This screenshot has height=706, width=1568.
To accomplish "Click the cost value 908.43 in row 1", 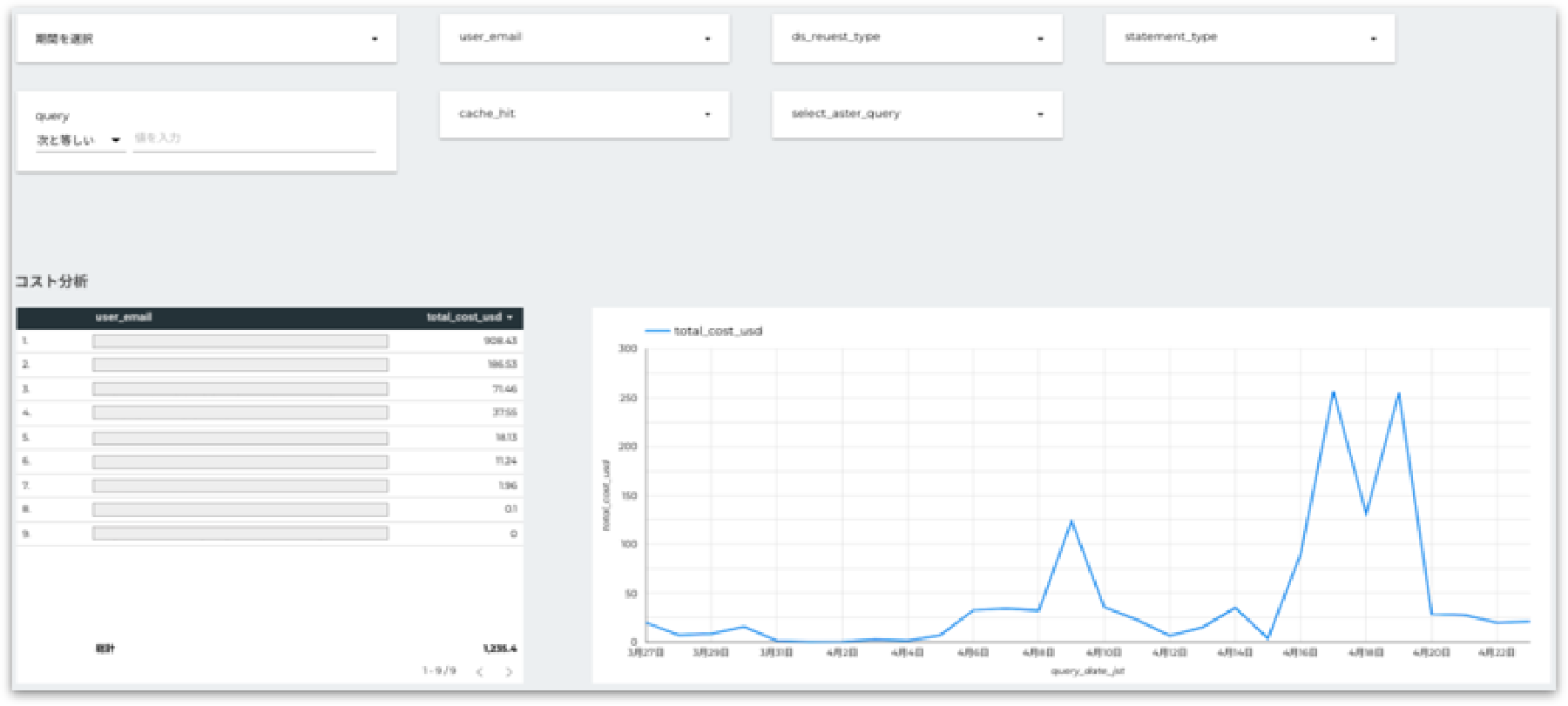I will coord(501,340).
